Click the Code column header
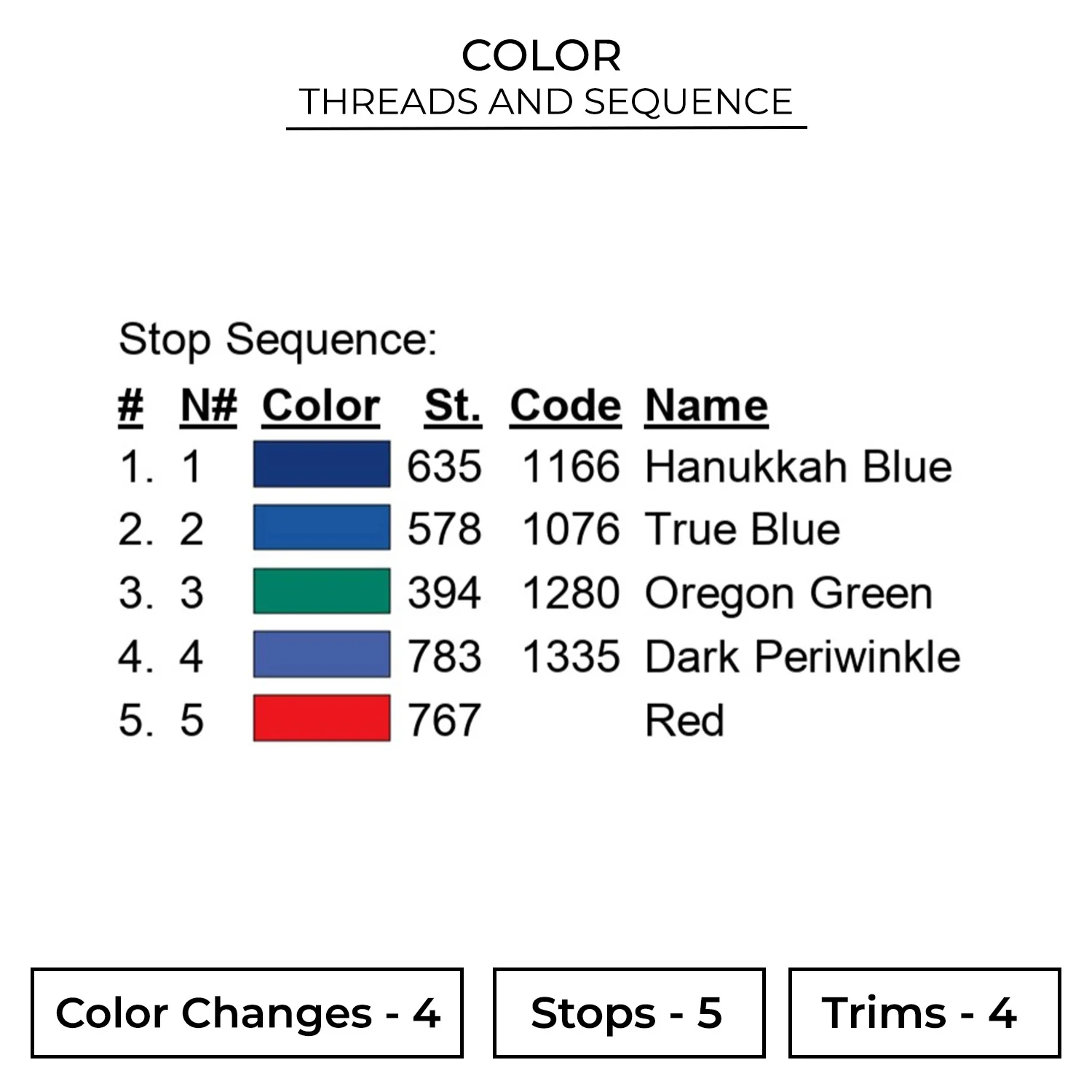1092x1092 pixels. pyautogui.click(x=565, y=405)
